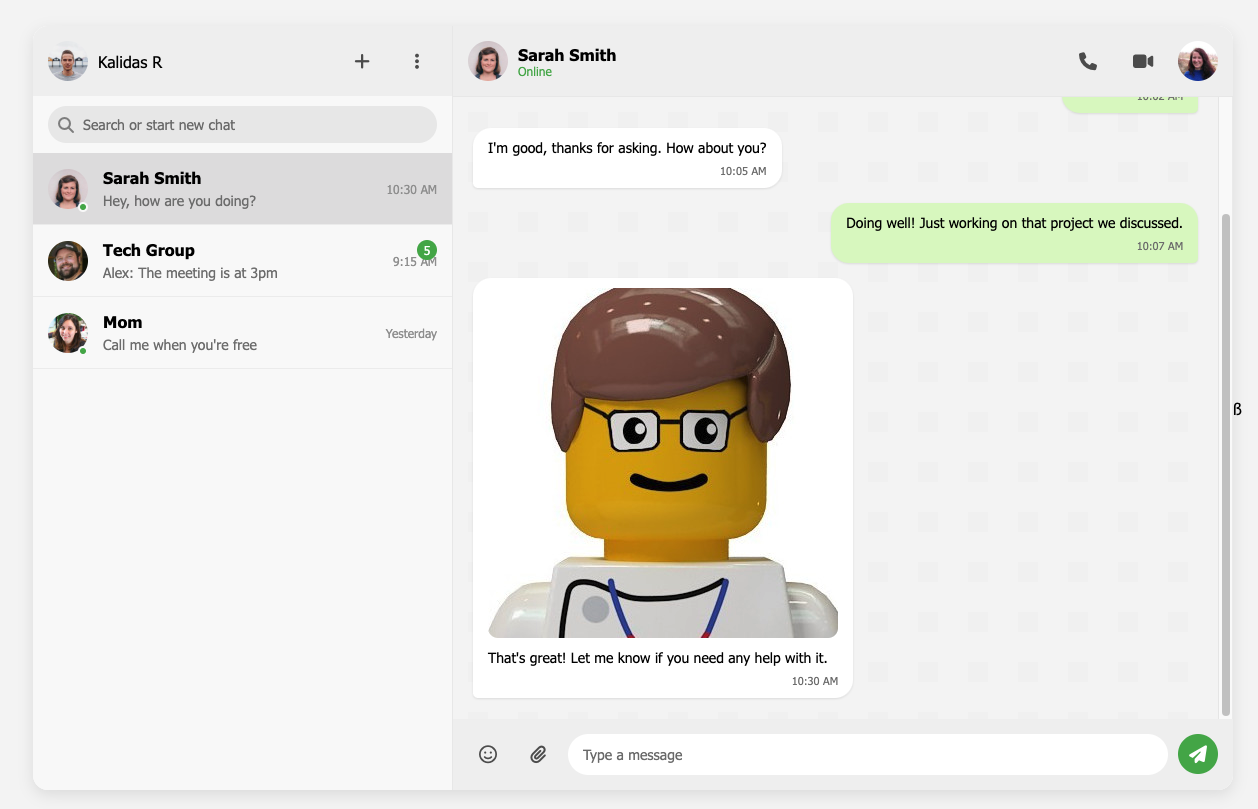This screenshot has width=1258, height=809.
Task: Send the message with green button
Action: 1198,754
